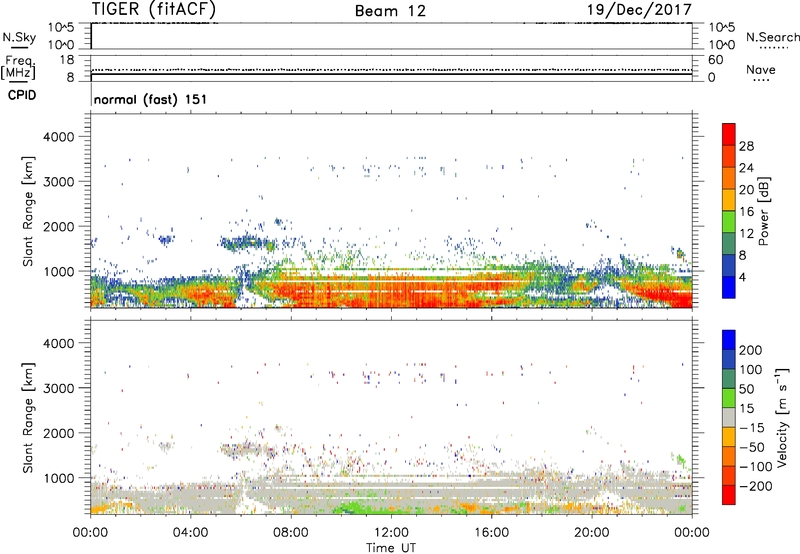The height and width of the screenshot is (554, 800).
Task: Click the "50" label on Velocity colorbar
Action: pos(746,389)
